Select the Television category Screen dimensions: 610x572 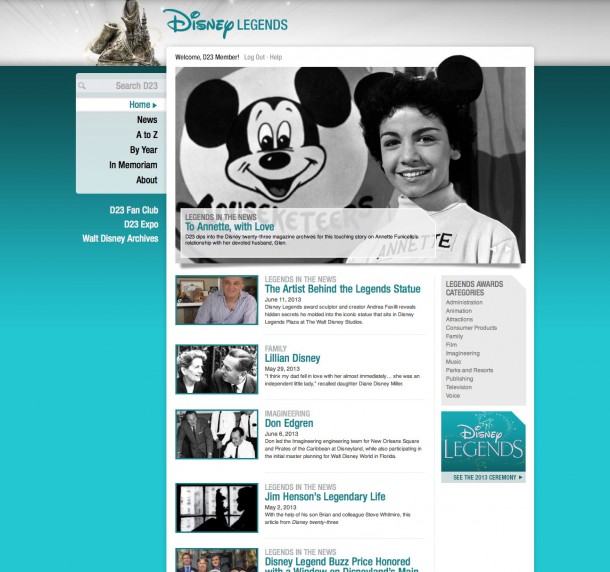pos(459,387)
